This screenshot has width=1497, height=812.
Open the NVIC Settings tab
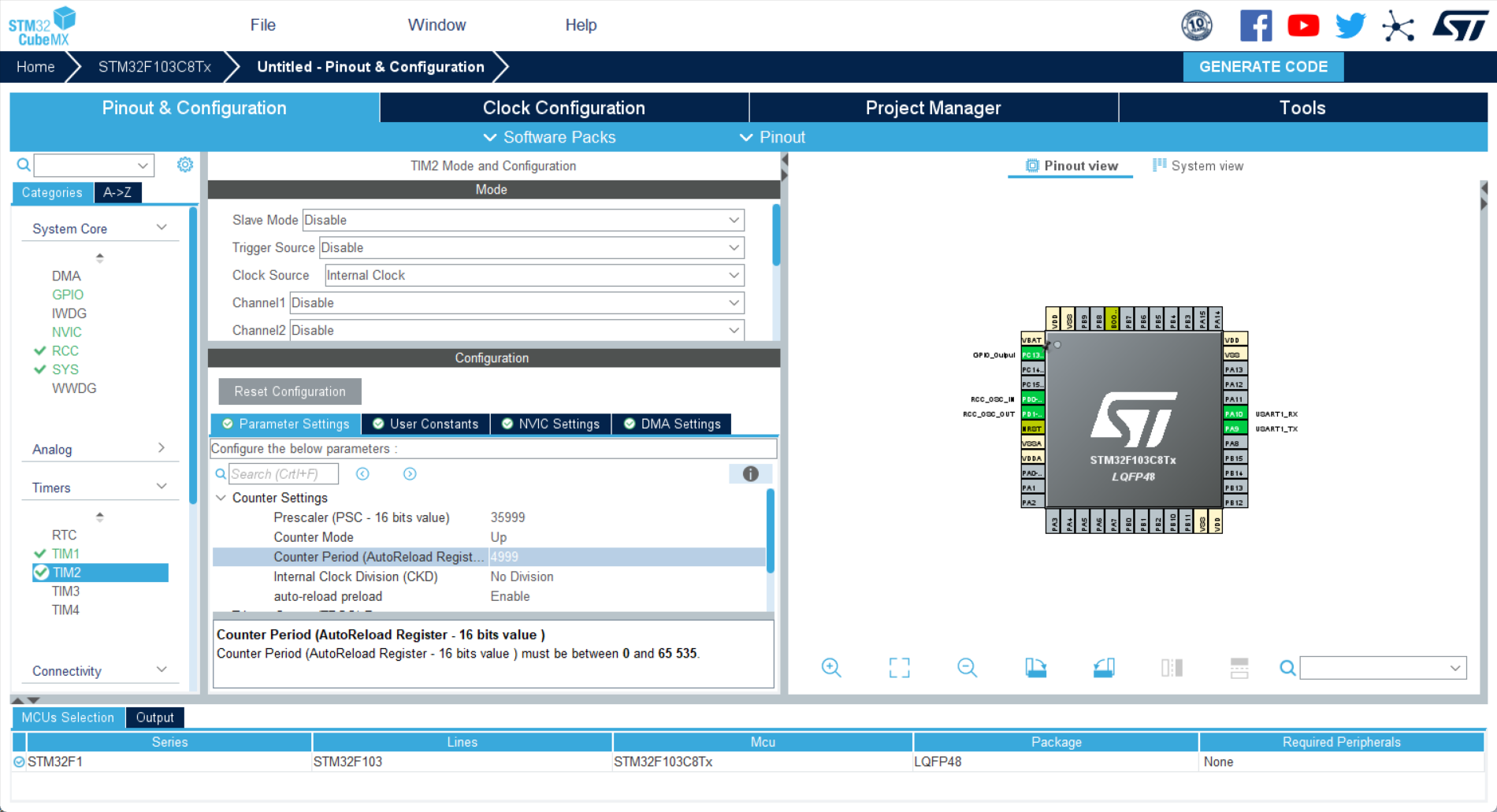[x=551, y=424]
